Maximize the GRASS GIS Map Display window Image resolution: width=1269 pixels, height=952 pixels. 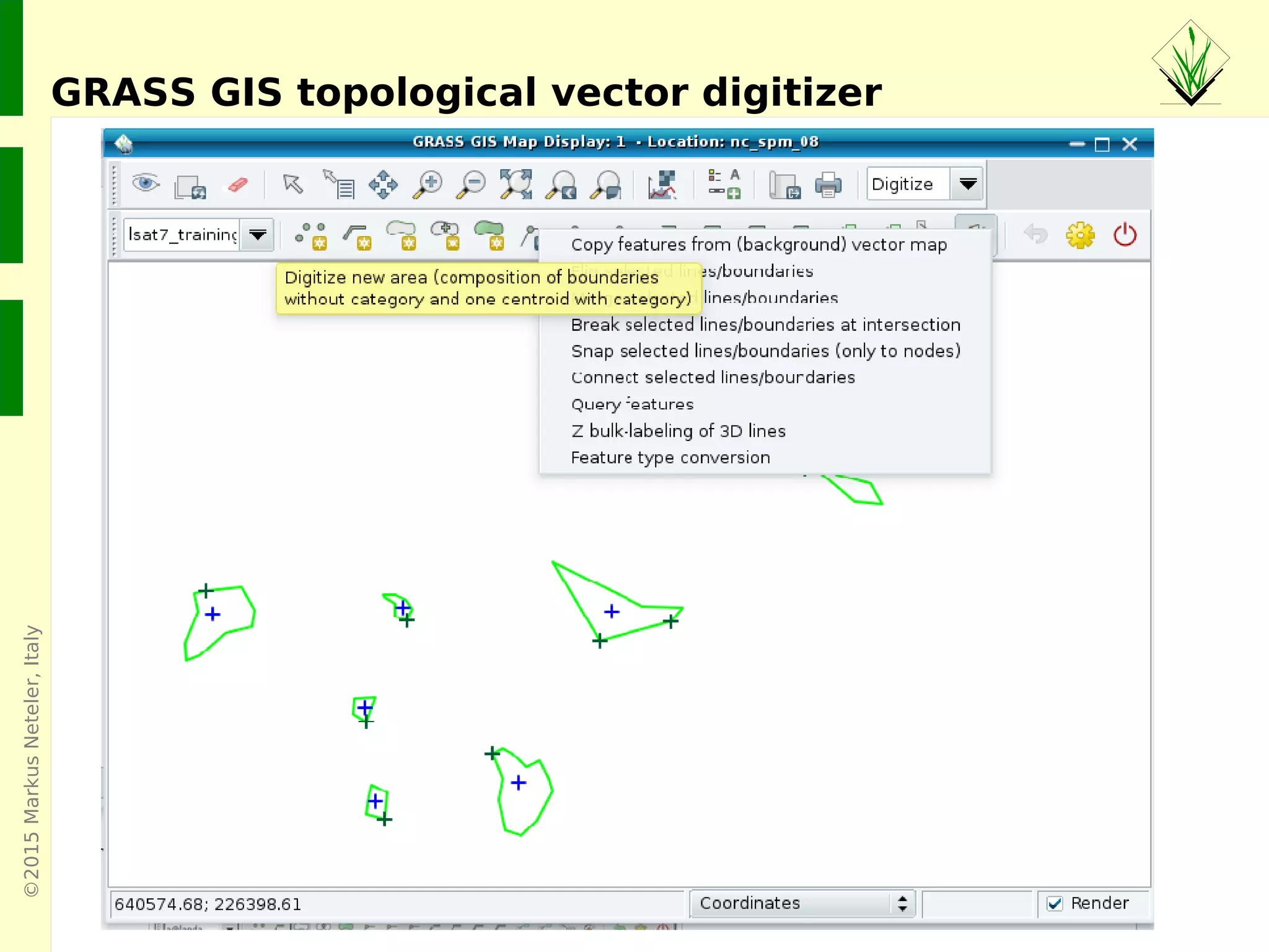[x=1102, y=144]
